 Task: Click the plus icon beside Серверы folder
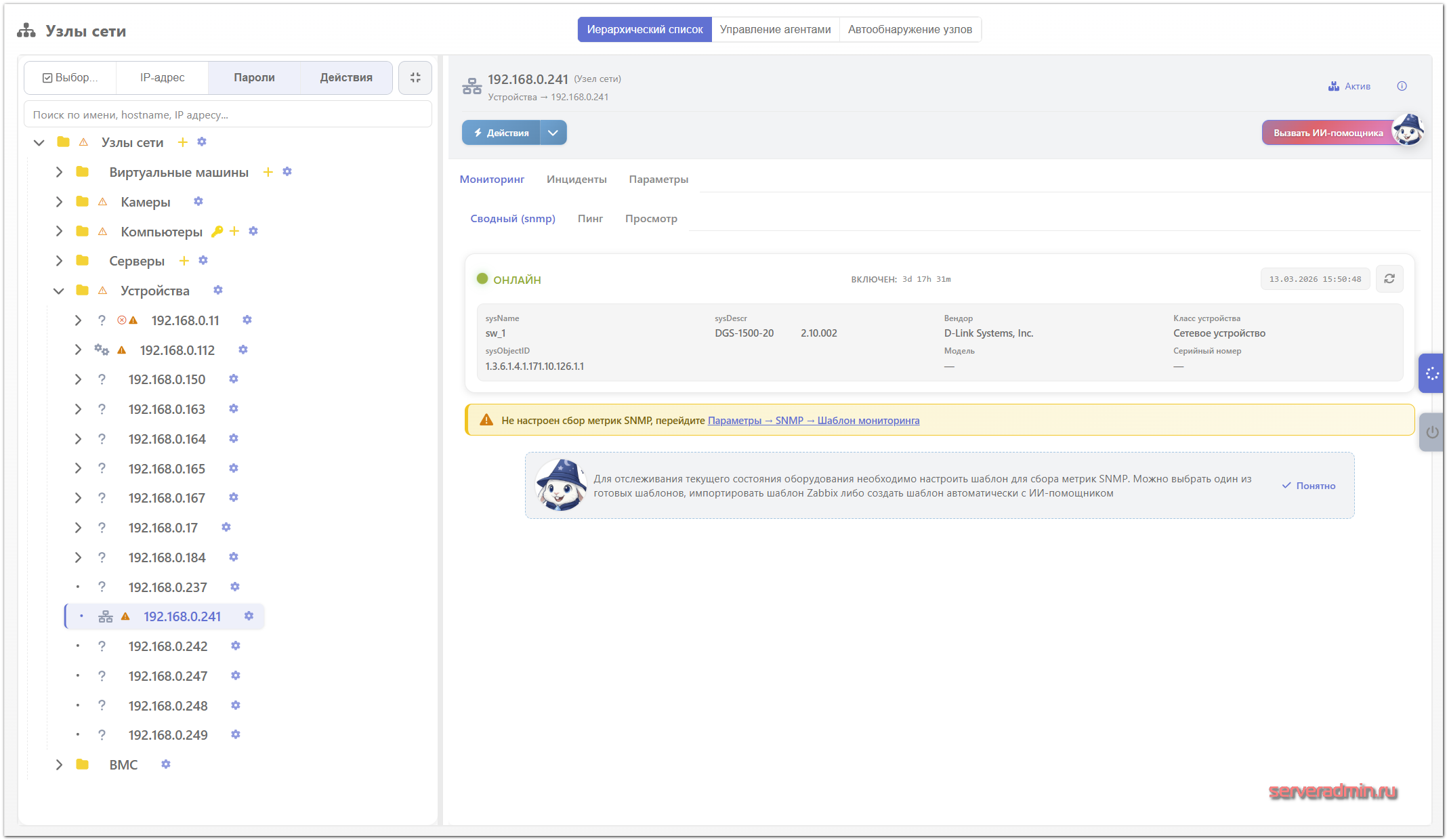point(184,261)
